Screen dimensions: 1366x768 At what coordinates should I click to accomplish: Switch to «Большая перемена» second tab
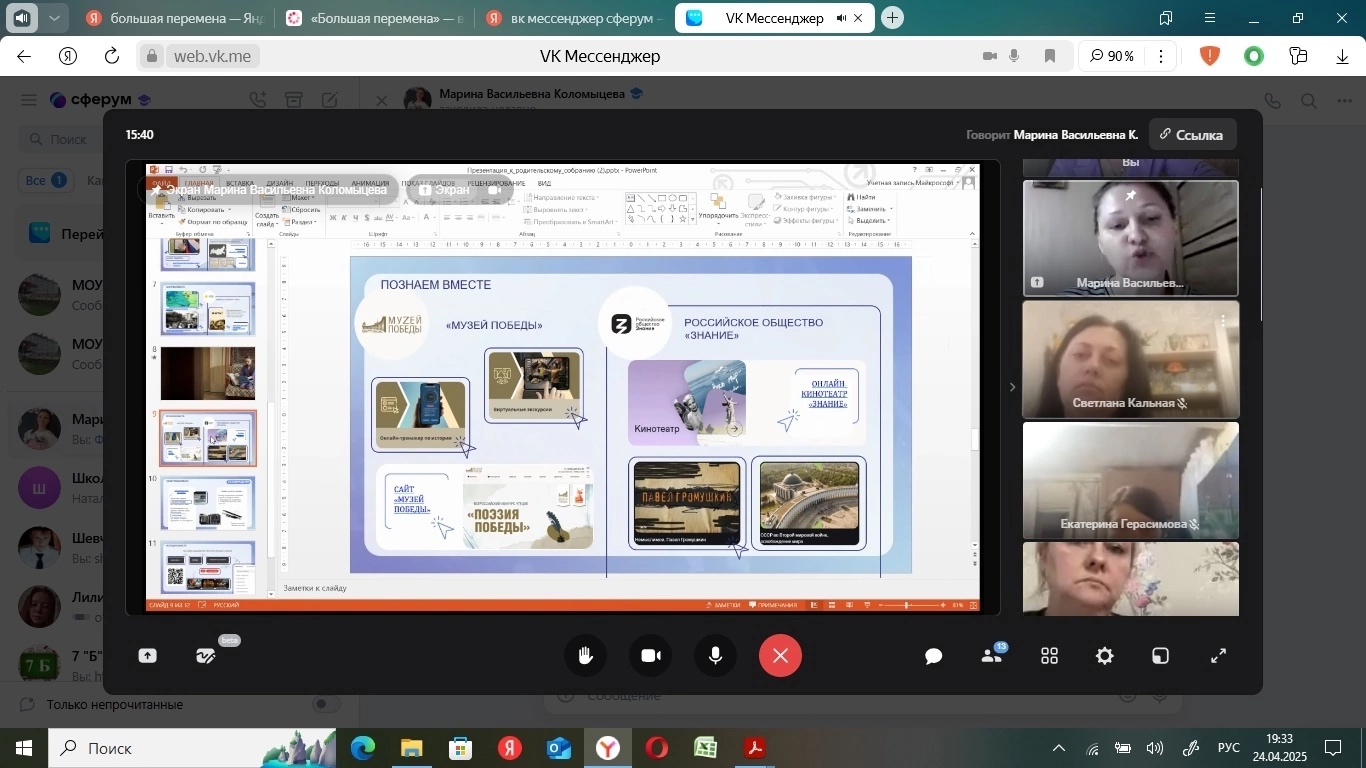pos(375,18)
